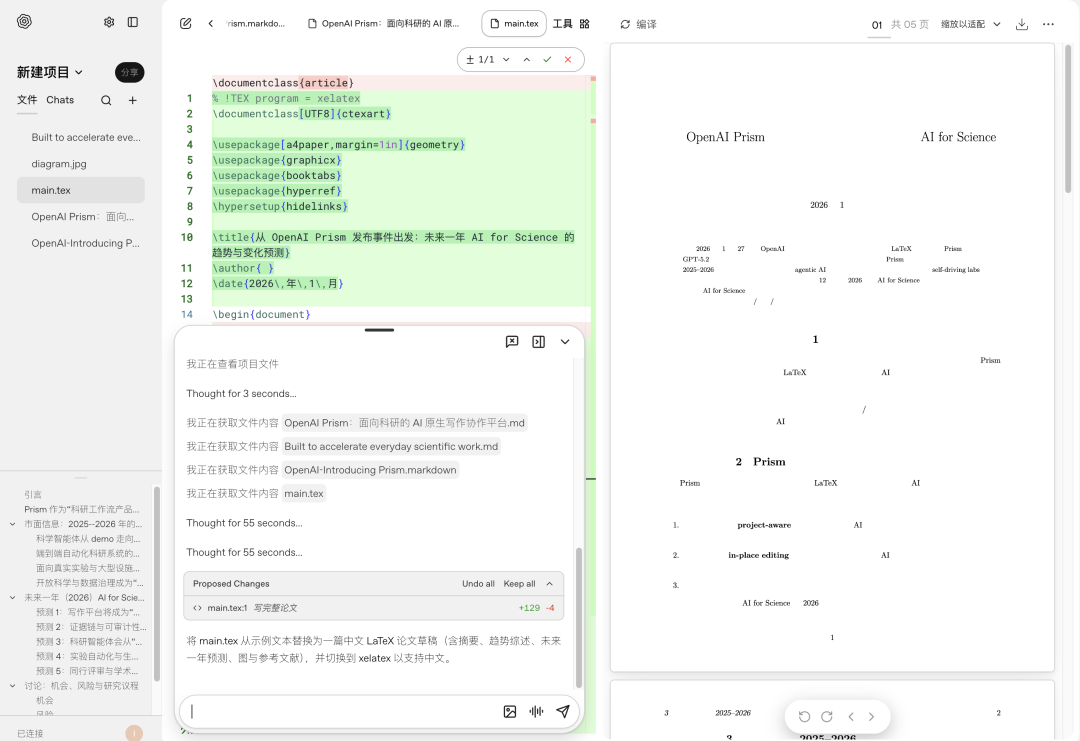1080x741 pixels.
Task: Send the chat message arrow icon
Action: pyautogui.click(x=563, y=712)
